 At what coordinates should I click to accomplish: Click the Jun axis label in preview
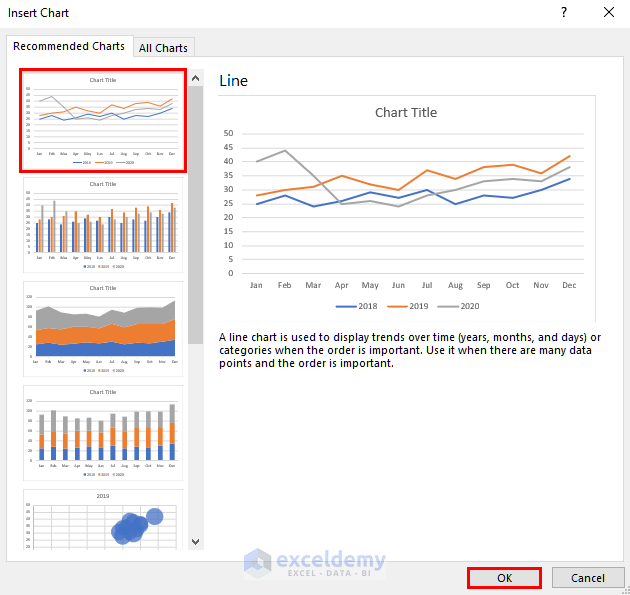[x=398, y=285]
